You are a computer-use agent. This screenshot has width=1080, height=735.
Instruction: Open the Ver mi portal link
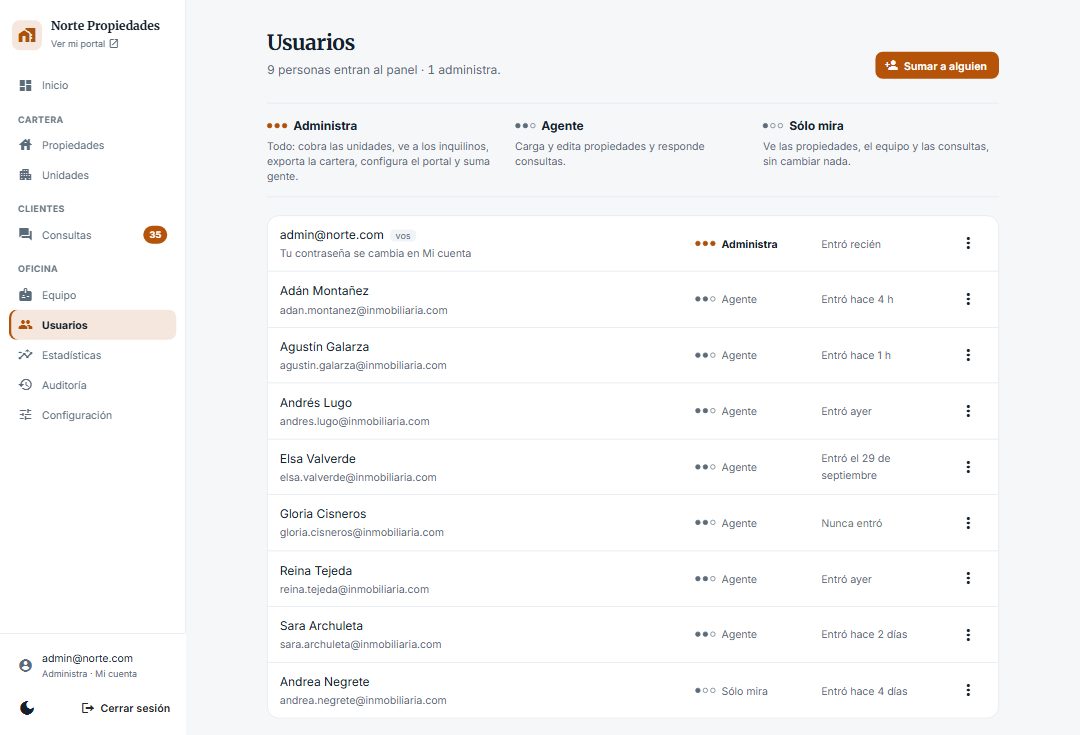[84, 43]
